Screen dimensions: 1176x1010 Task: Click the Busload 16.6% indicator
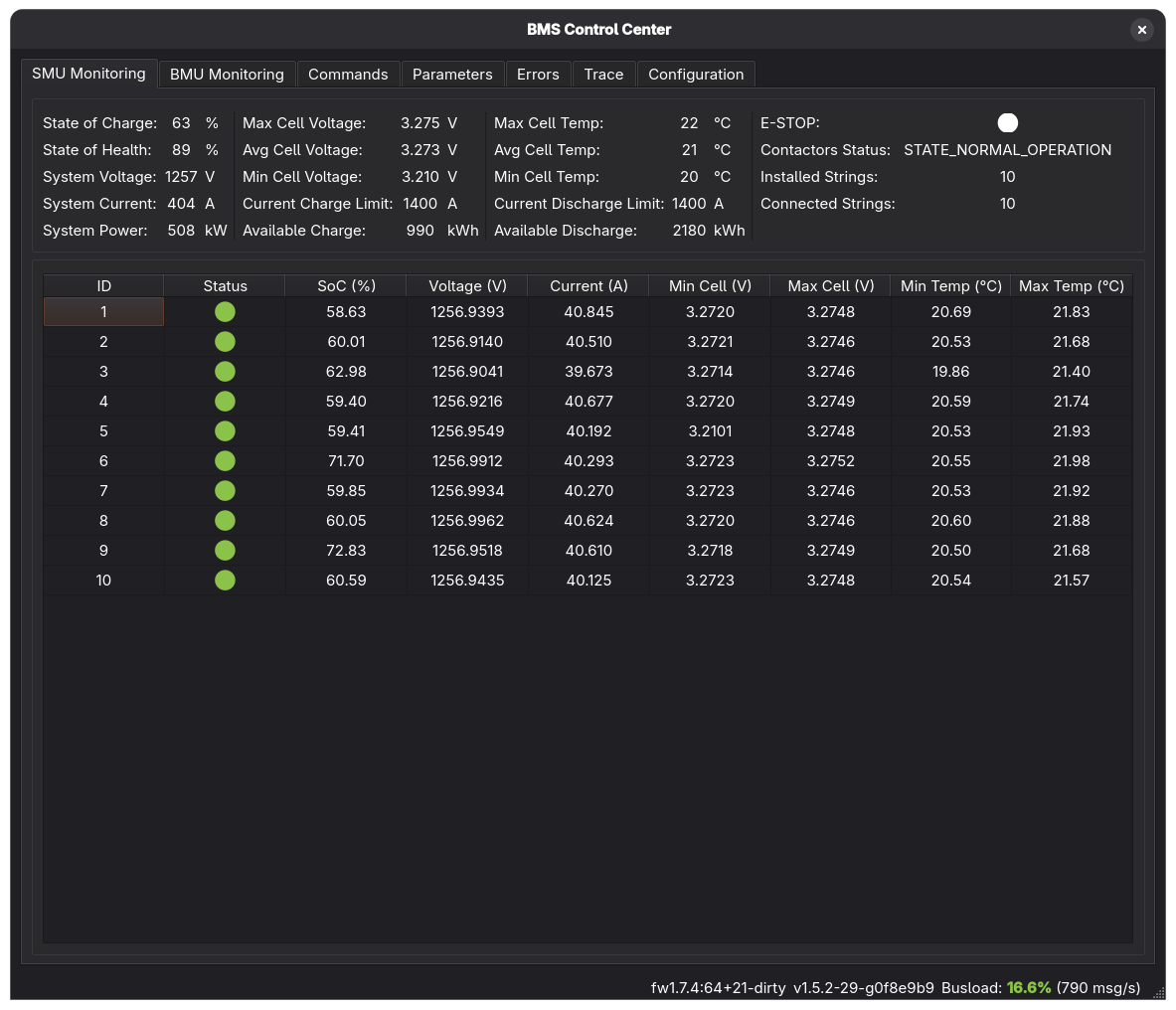pyautogui.click(x=1028, y=987)
